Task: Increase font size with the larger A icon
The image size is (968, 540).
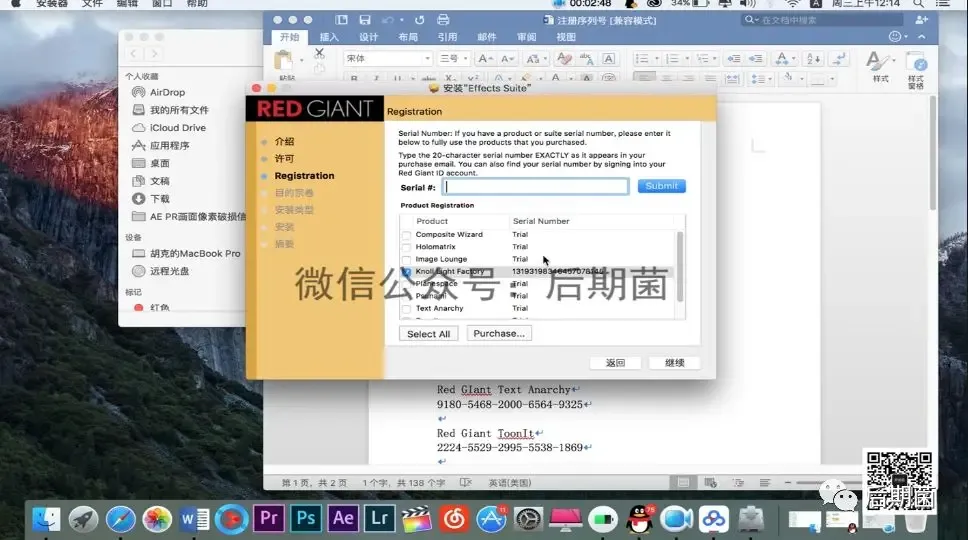Action: [x=485, y=59]
